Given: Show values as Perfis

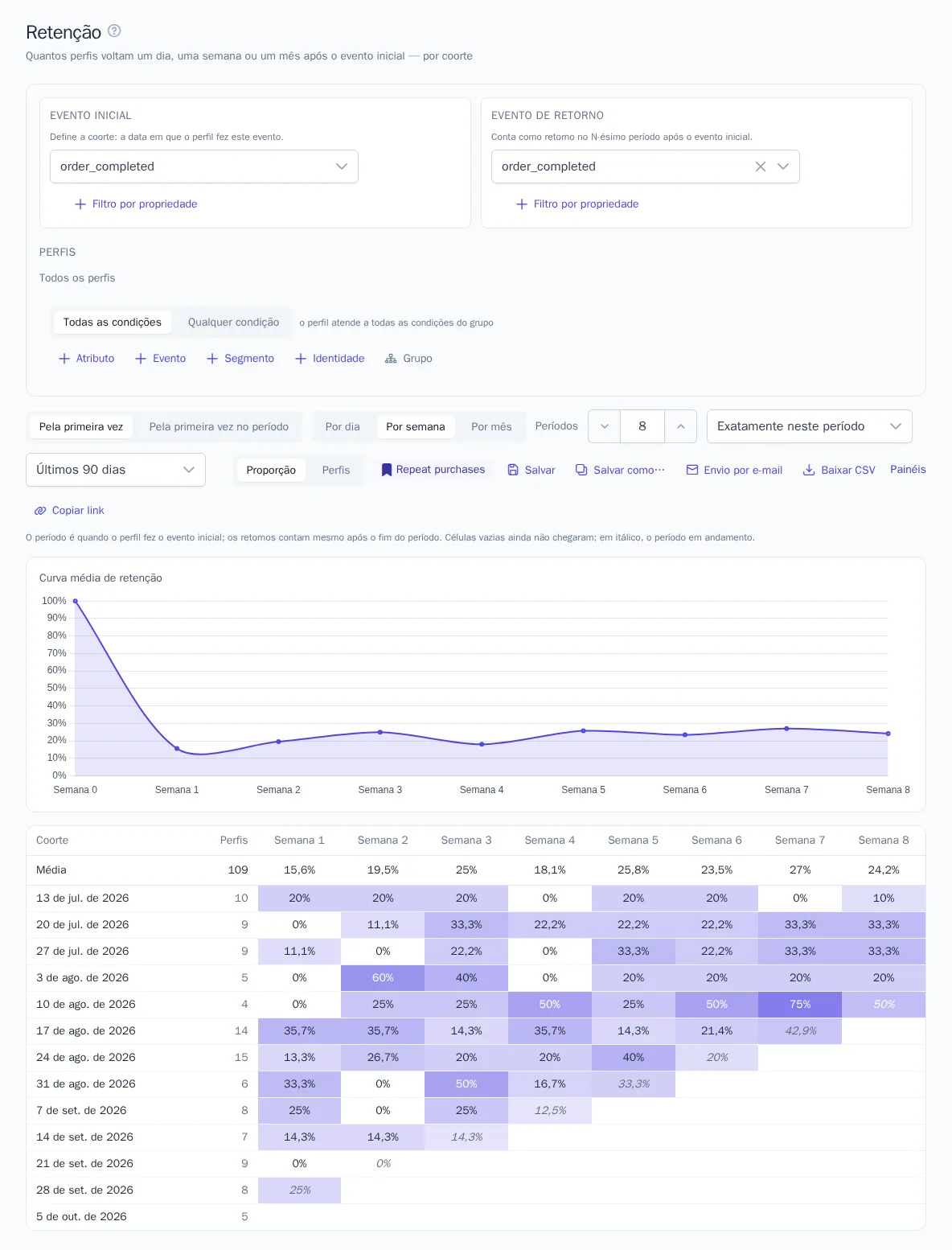Looking at the screenshot, I should tap(336, 470).
